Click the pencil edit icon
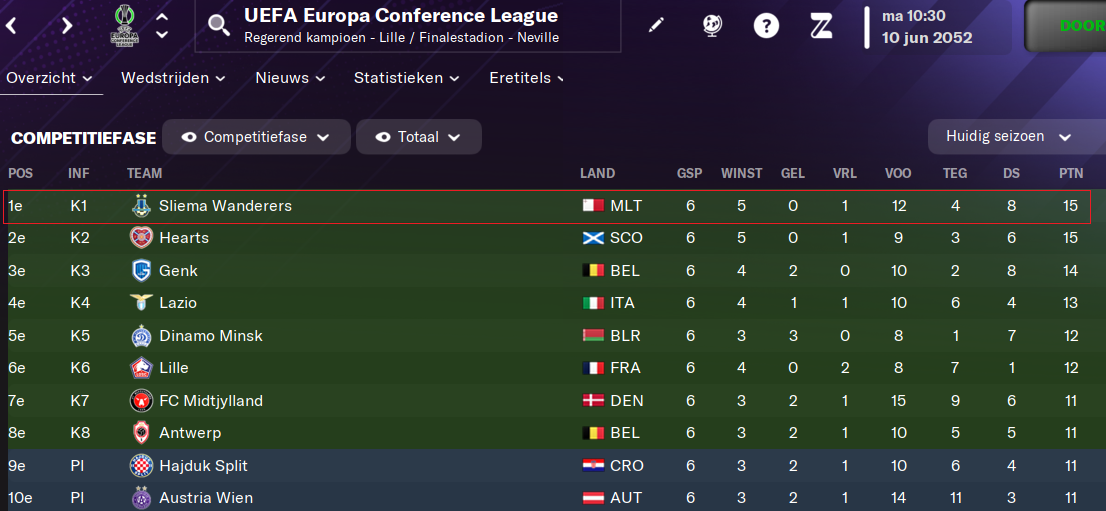The height and width of the screenshot is (511, 1106). coord(656,25)
